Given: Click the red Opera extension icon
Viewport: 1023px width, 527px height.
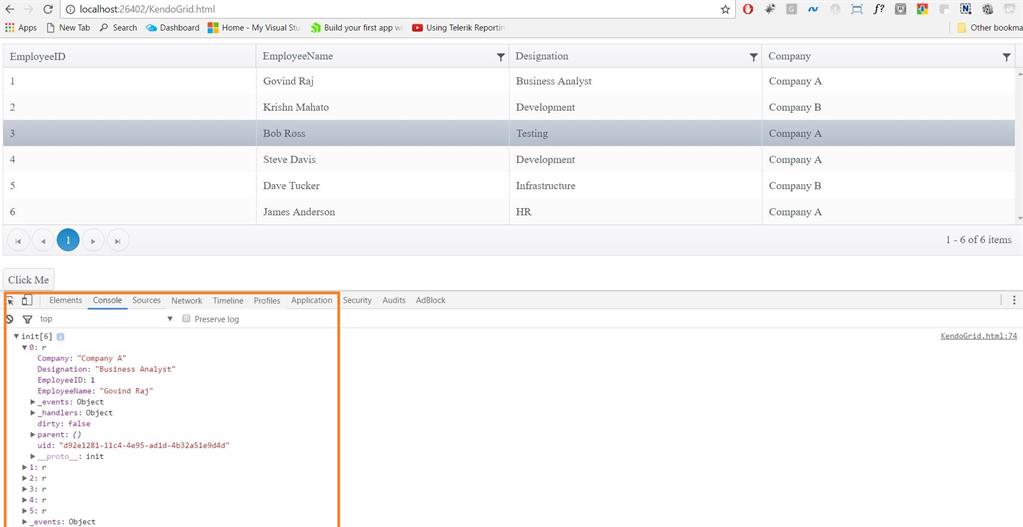Looking at the screenshot, I should coord(748,9).
